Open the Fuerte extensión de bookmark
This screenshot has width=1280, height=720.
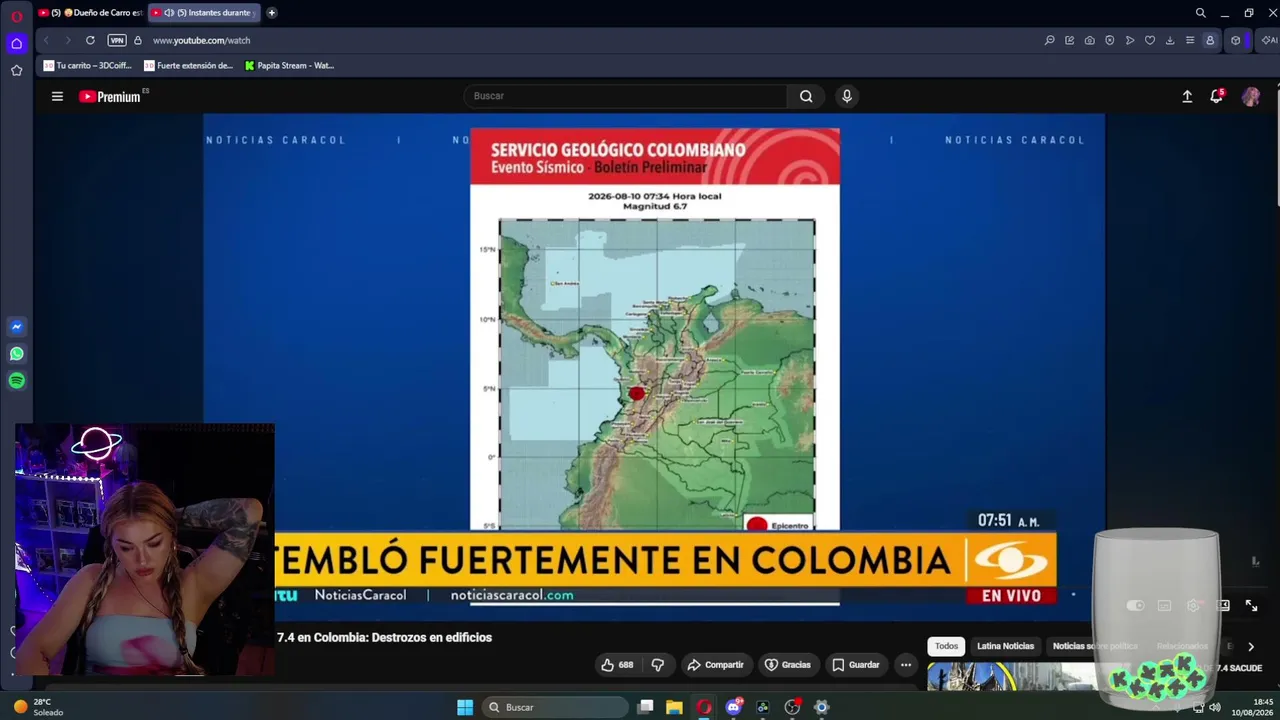[x=188, y=65]
